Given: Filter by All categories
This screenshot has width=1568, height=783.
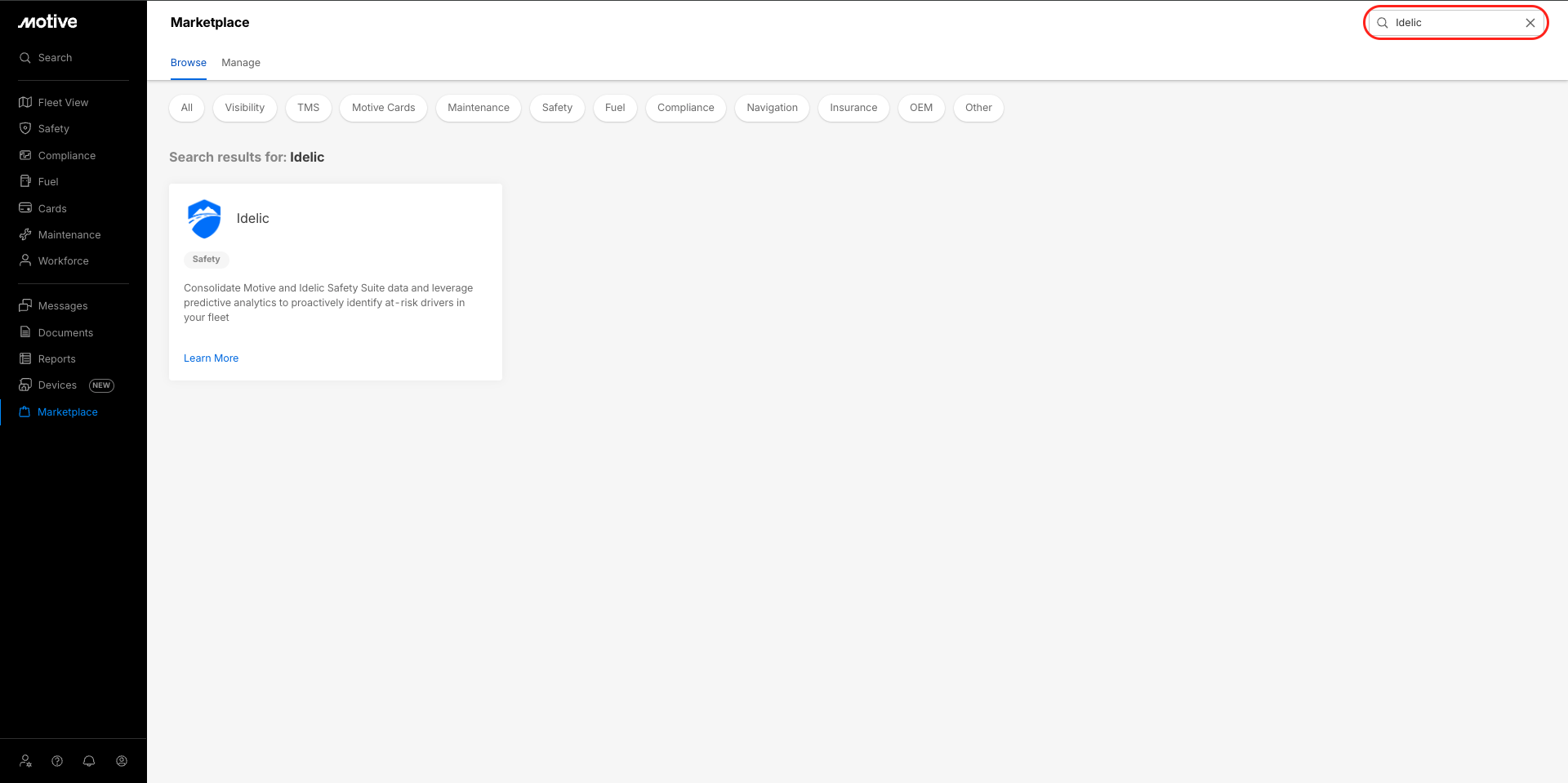Looking at the screenshot, I should [x=187, y=108].
